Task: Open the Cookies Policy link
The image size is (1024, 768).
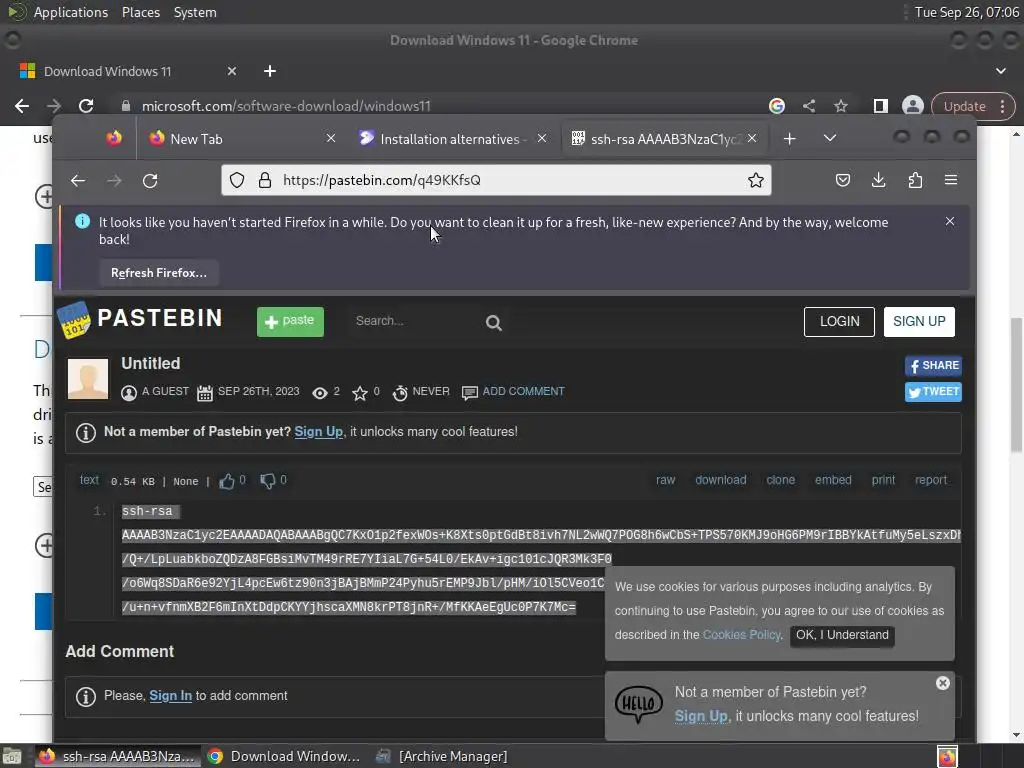Action: (x=741, y=635)
